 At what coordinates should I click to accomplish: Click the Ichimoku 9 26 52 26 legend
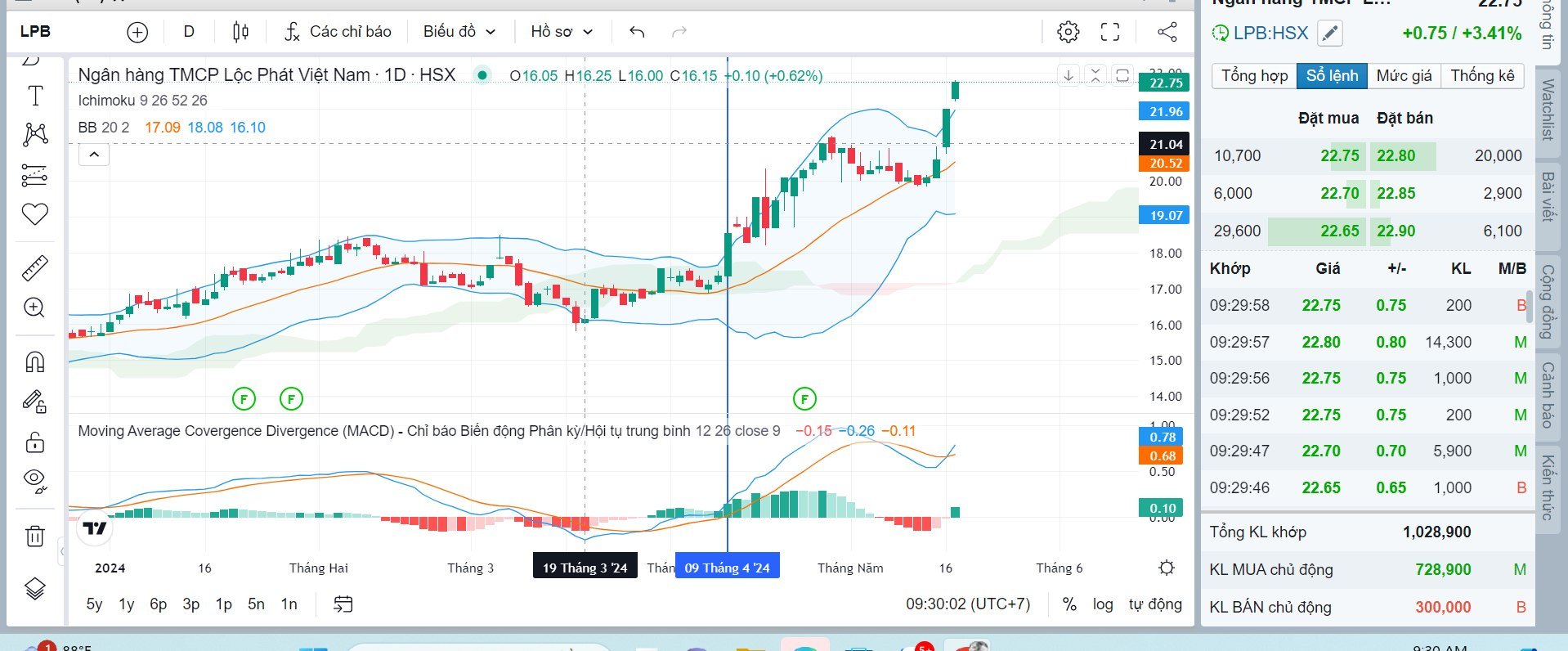coord(143,101)
